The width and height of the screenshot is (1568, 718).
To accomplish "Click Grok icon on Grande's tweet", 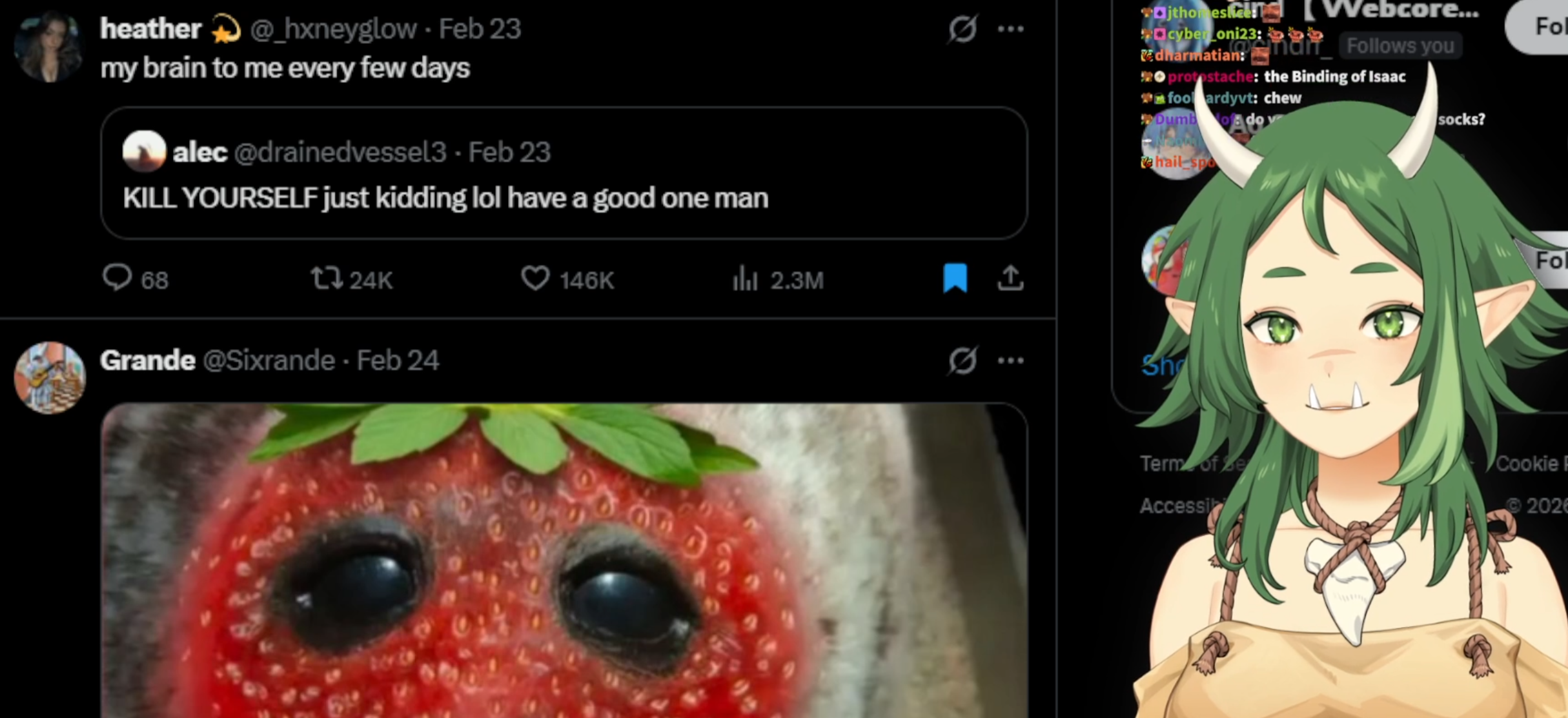I will (x=962, y=361).
